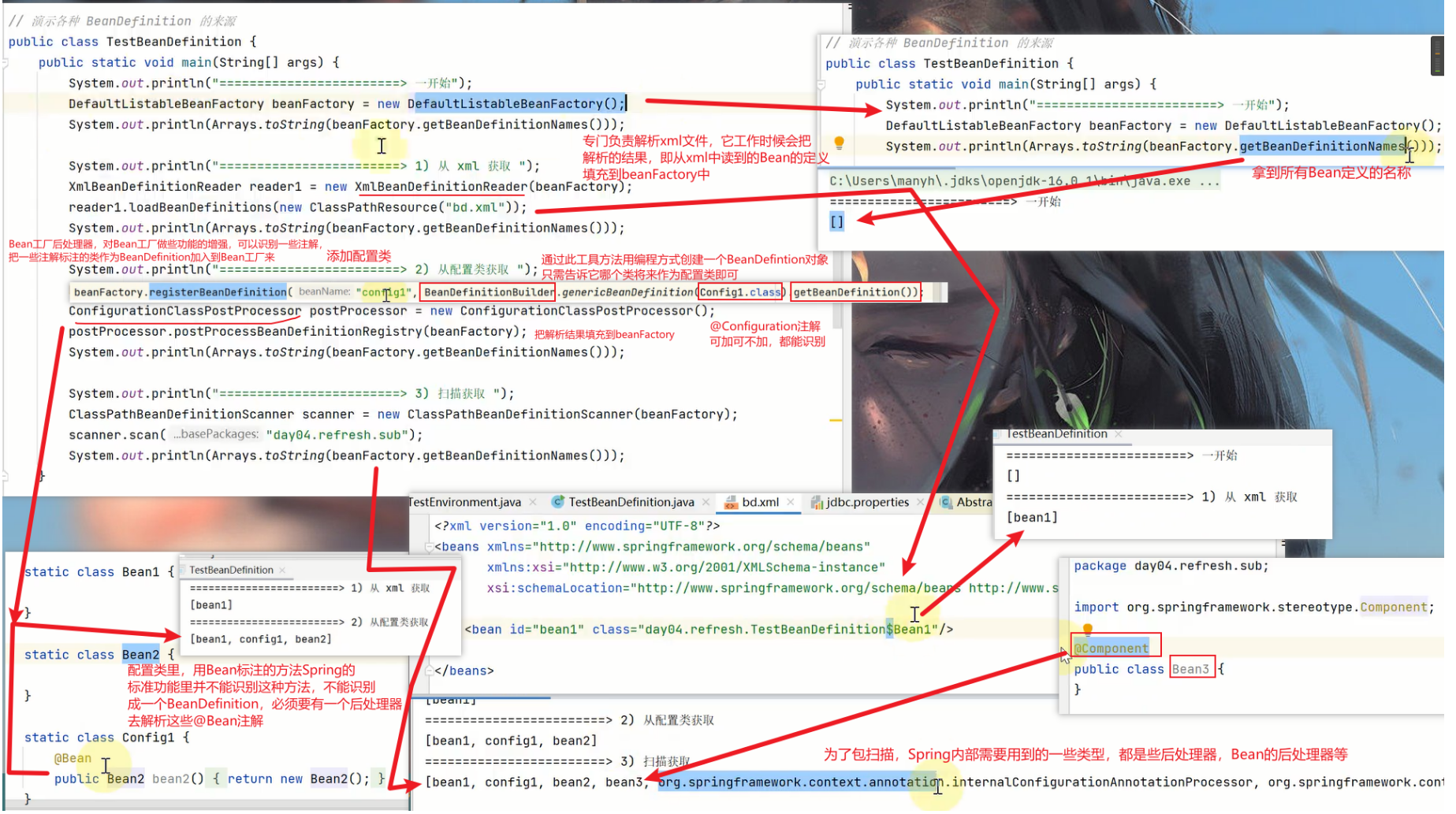Viewport: 1456px width, 814px height.
Task: Click the TestBeanDefinition.java class icon
Action: (558, 503)
